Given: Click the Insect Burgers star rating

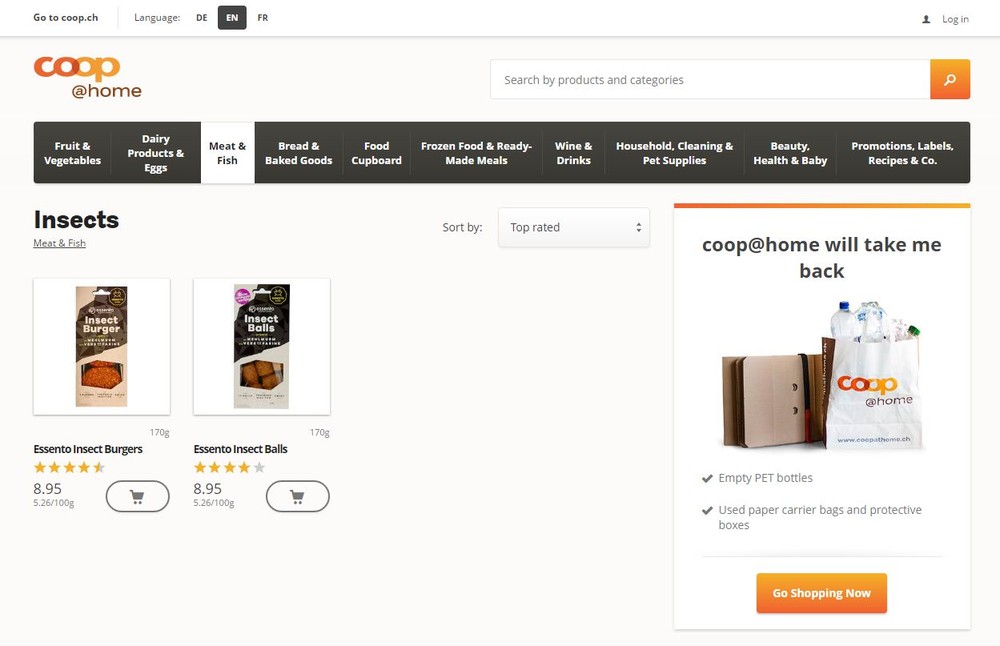Looking at the screenshot, I should [x=69, y=467].
